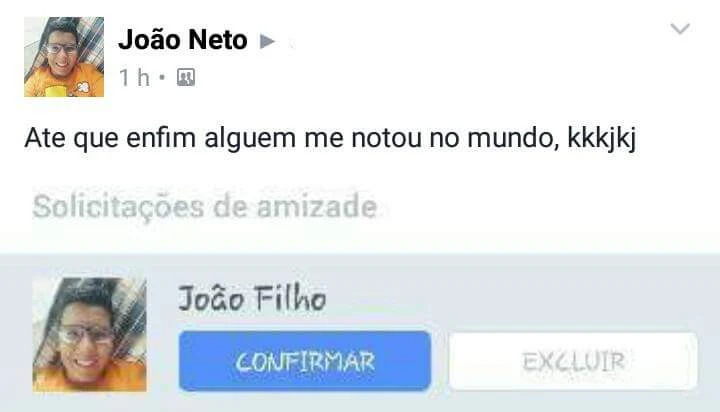Viewport: 720px width, 412px height.
Task: Click the "1 h" post timestamp
Action: [x=134, y=78]
